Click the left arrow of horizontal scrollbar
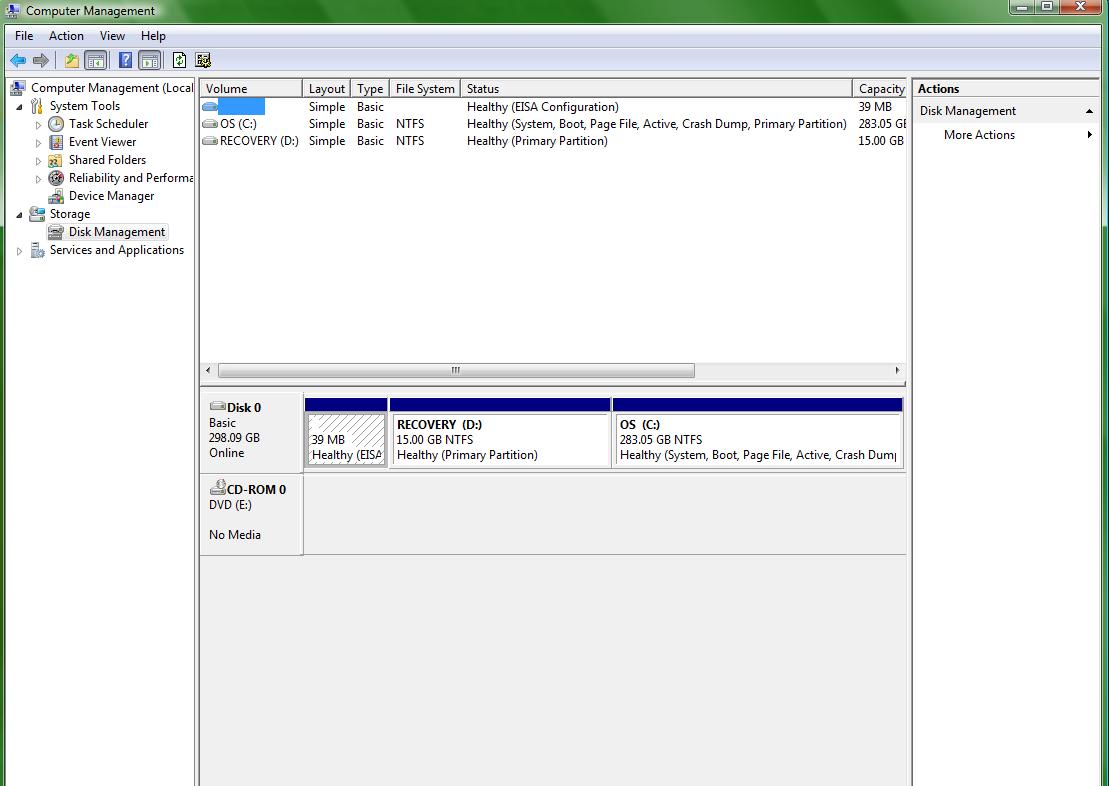Viewport: 1109px width, 786px height. [x=208, y=370]
